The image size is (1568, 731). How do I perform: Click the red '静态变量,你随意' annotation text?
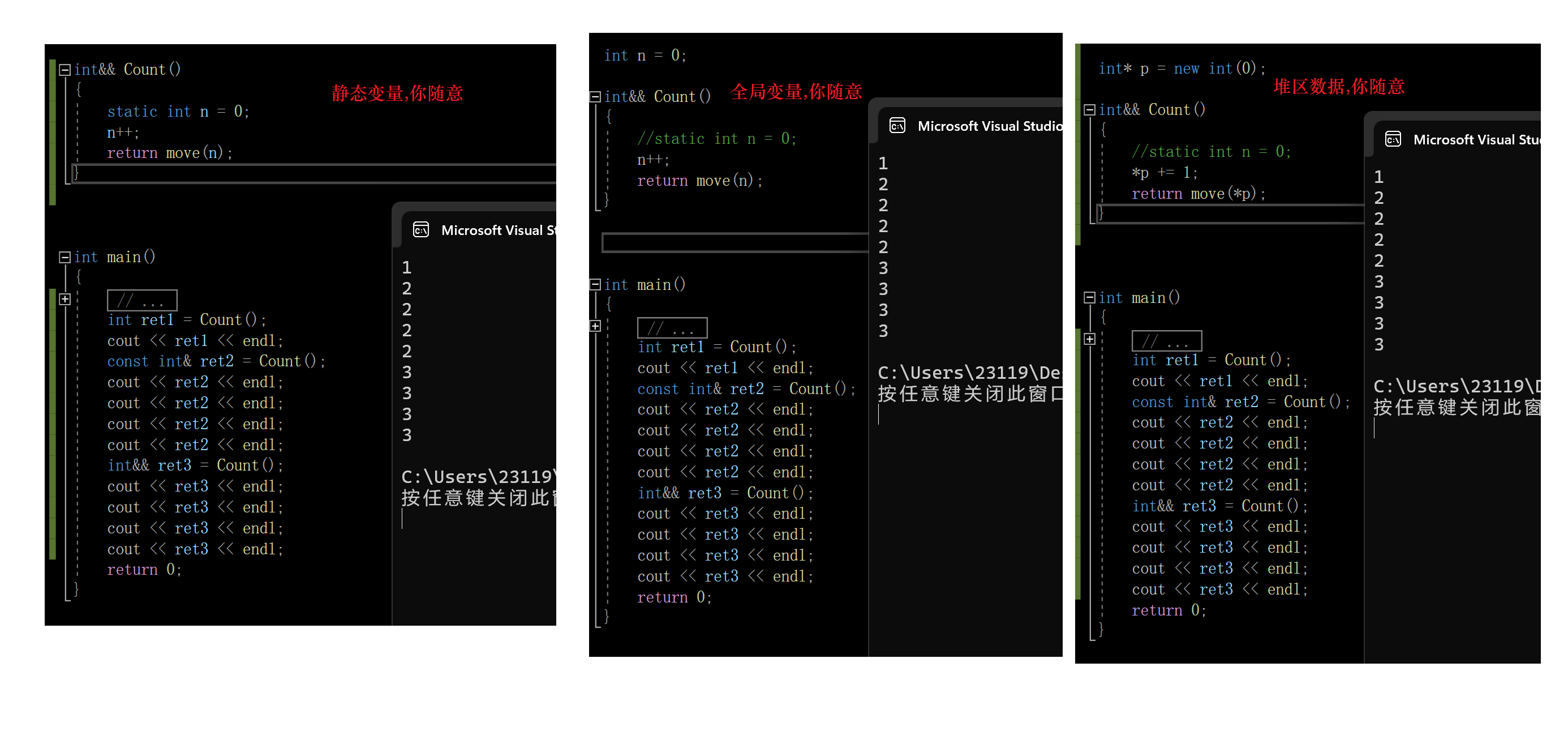397,93
